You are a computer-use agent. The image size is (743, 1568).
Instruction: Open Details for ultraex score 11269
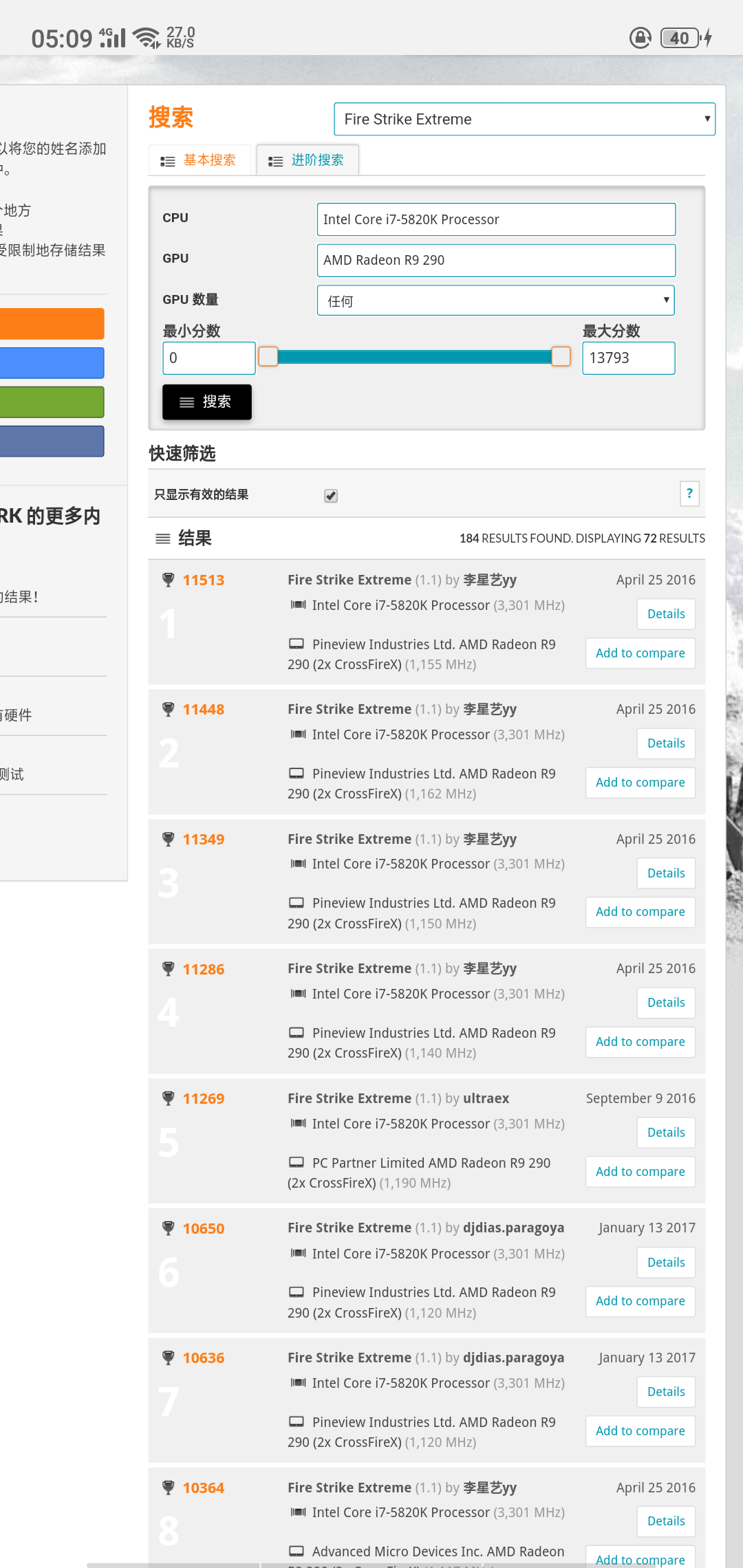point(666,1133)
